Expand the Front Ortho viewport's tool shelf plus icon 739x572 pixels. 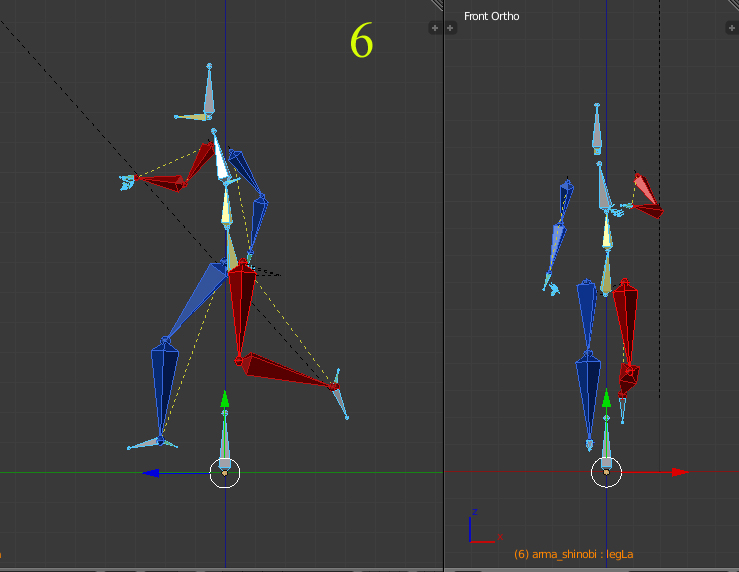(450, 28)
